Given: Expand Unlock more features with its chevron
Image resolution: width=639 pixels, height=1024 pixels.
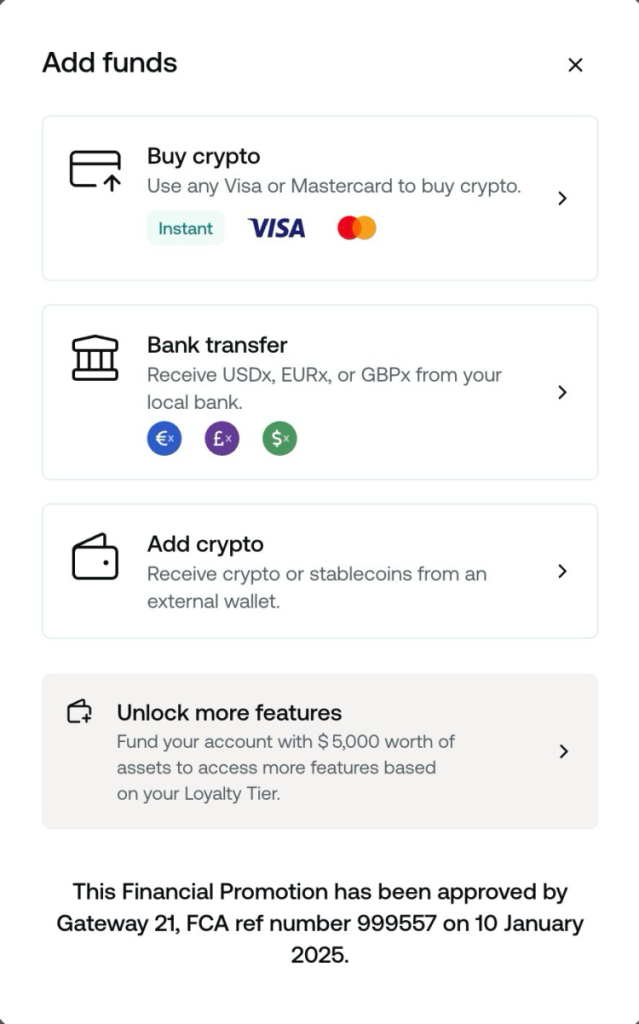Looking at the screenshot, I should 563,751.
